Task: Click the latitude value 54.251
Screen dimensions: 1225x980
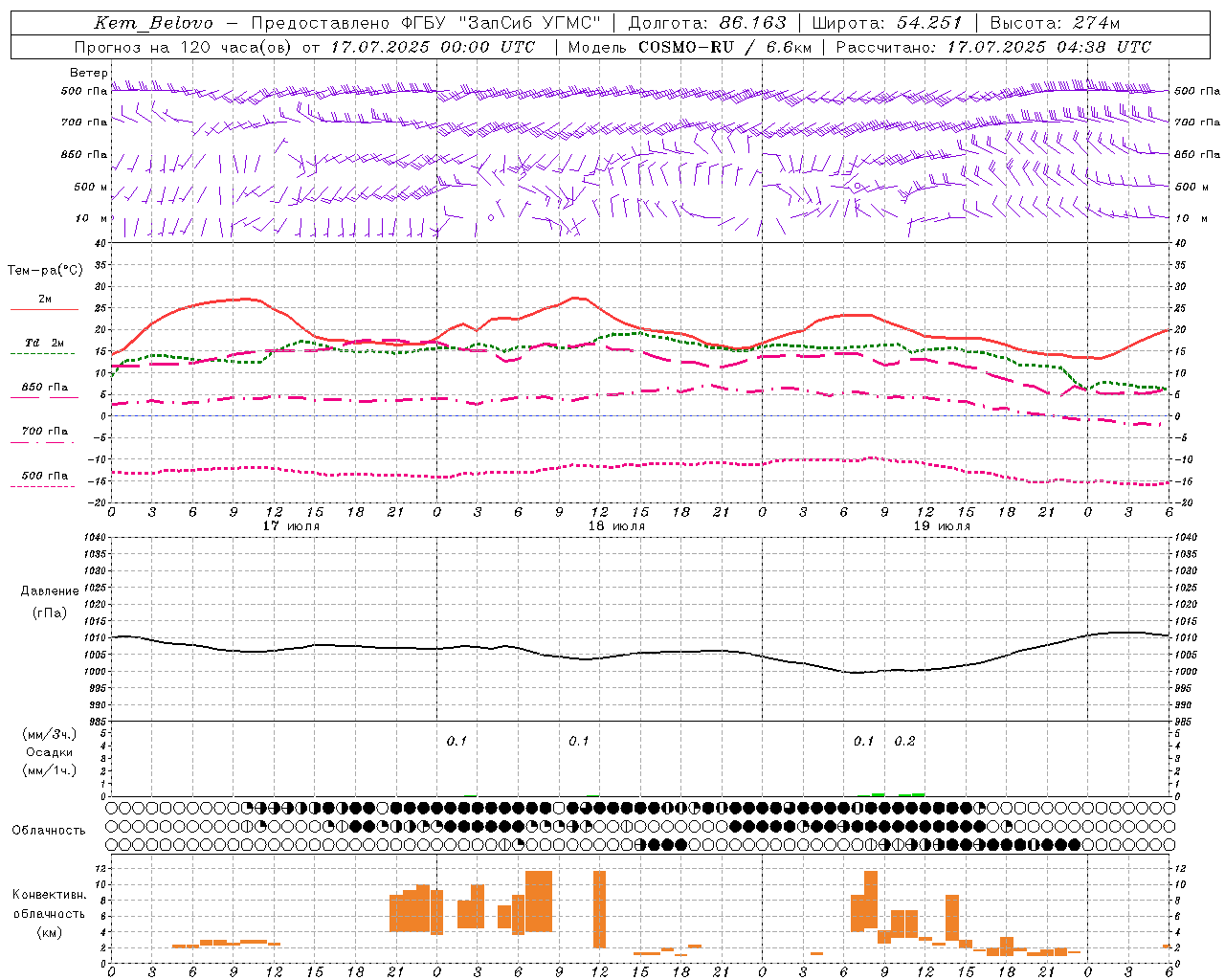Action: [x=929, y=23]
